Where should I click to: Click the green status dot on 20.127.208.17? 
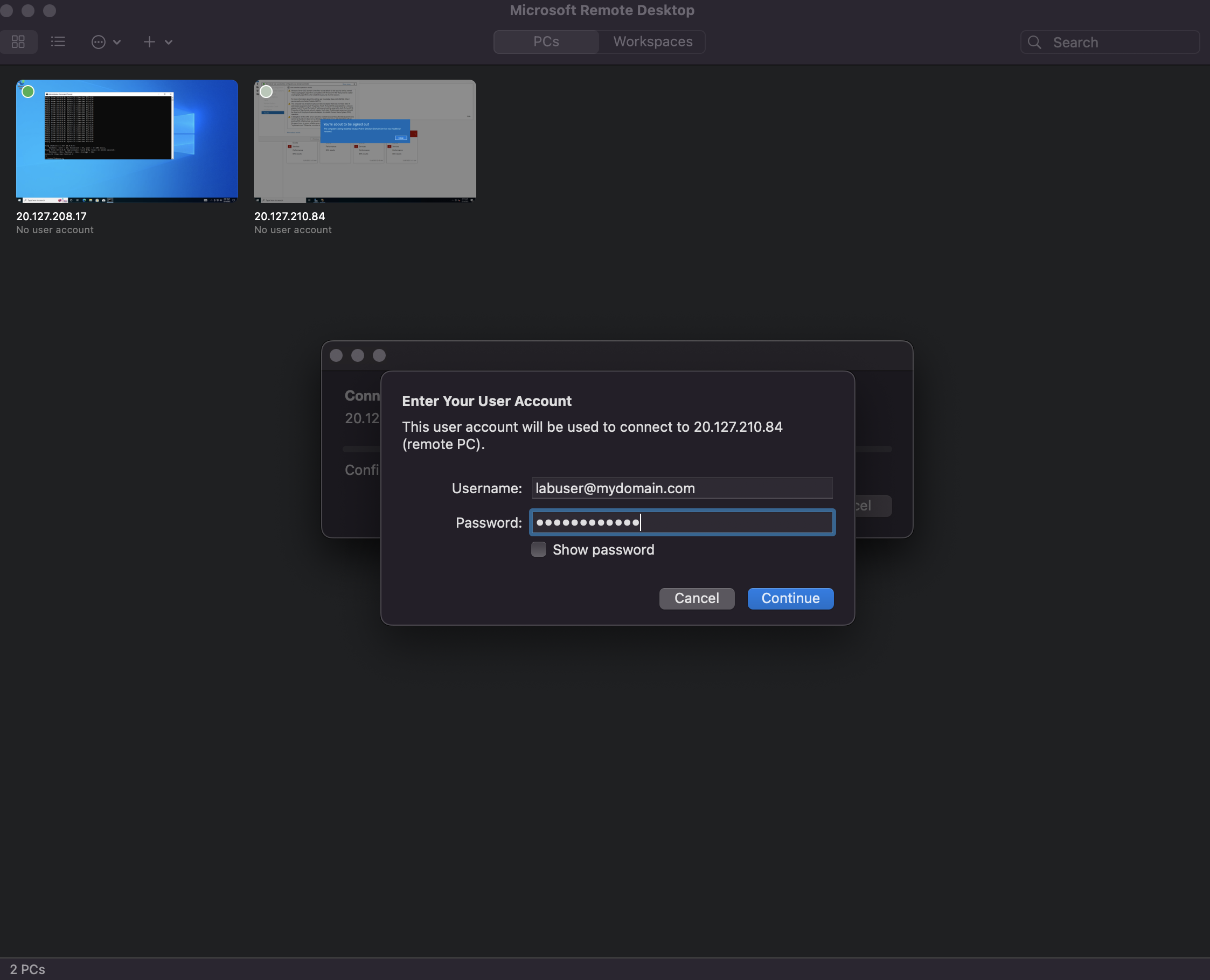click(x=28, y=92)
